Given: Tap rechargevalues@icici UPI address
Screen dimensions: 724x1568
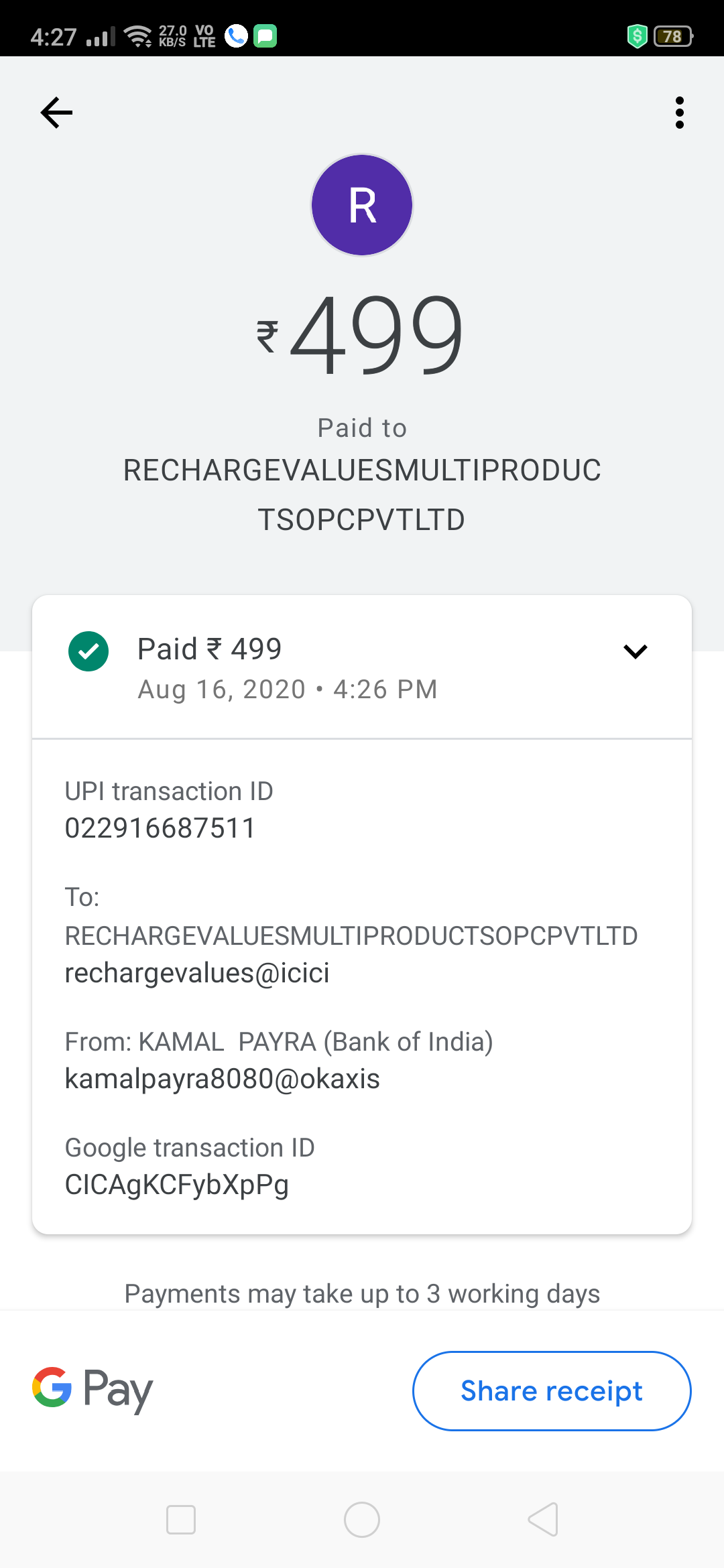Looking at the screenshot, I should (197, 973).
